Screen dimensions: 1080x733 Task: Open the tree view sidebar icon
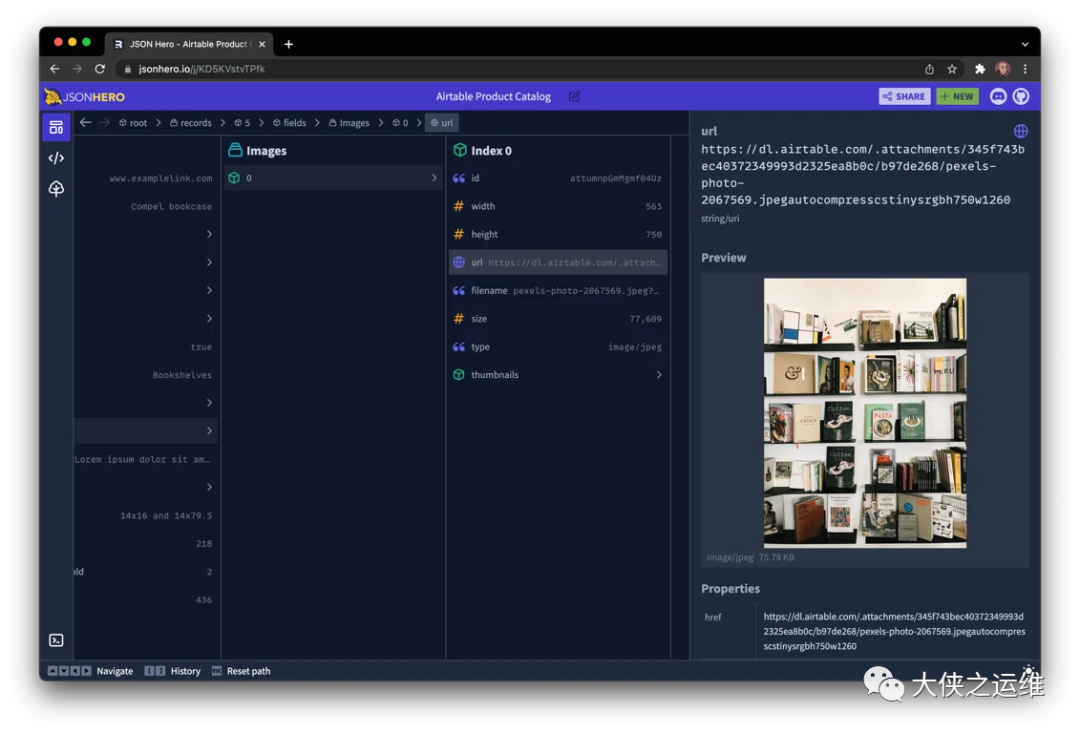(56, 188)
